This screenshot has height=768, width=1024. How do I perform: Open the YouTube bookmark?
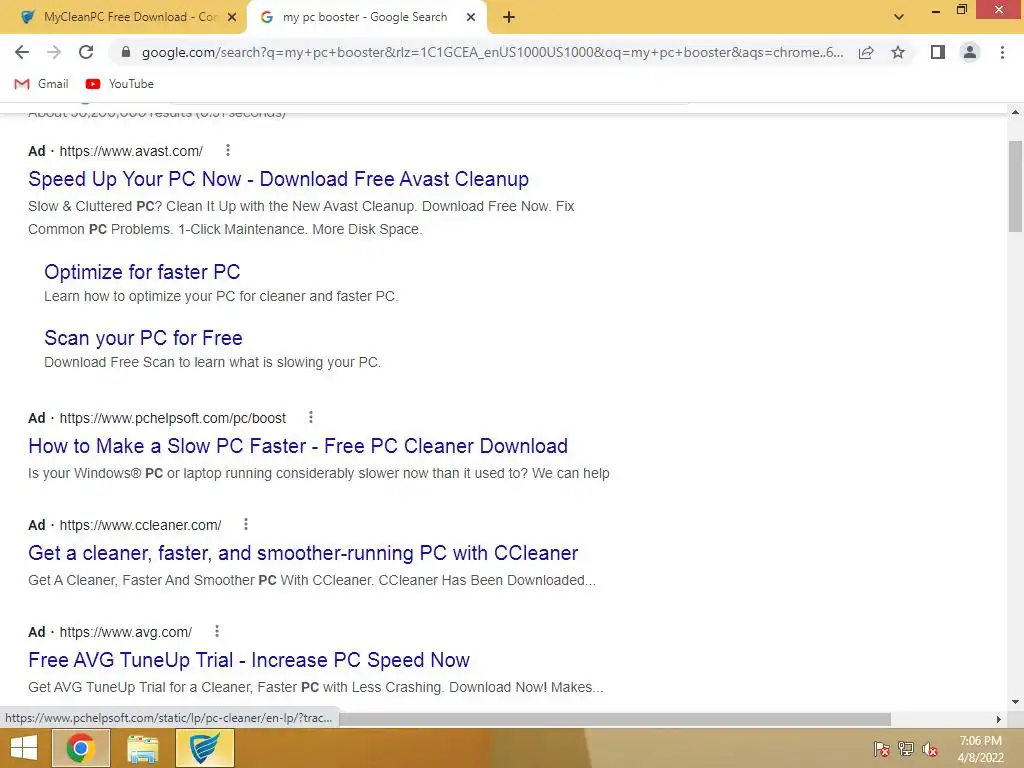(x=120, y=84)
